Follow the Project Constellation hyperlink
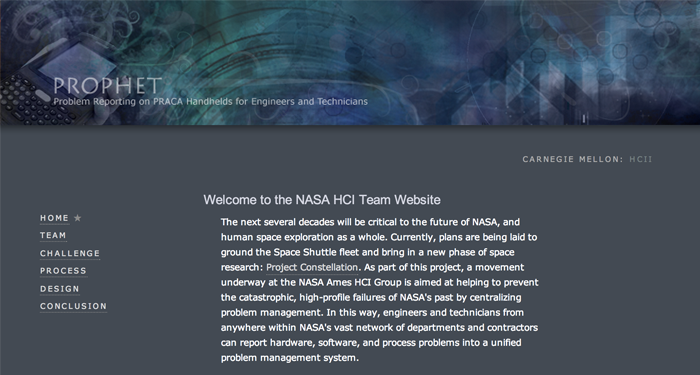 312,267
